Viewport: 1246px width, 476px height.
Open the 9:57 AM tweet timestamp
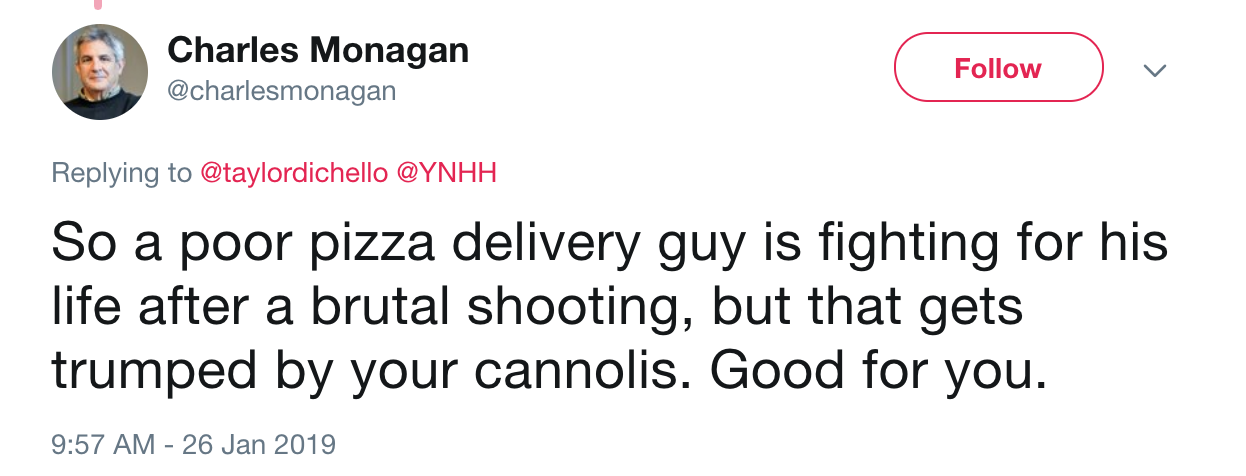pos(103,444)
